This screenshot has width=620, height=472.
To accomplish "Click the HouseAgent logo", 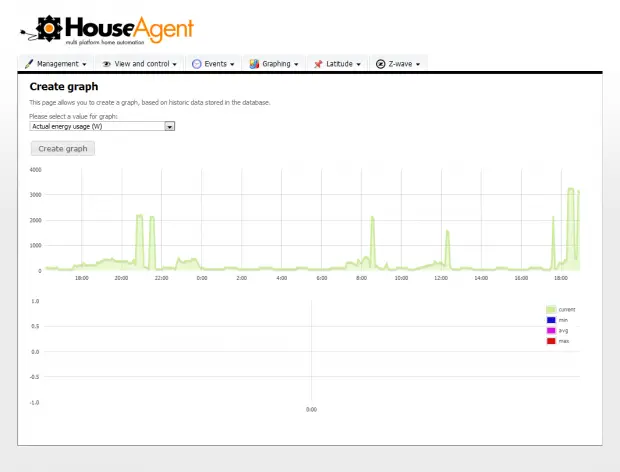I will coord(107,30).
